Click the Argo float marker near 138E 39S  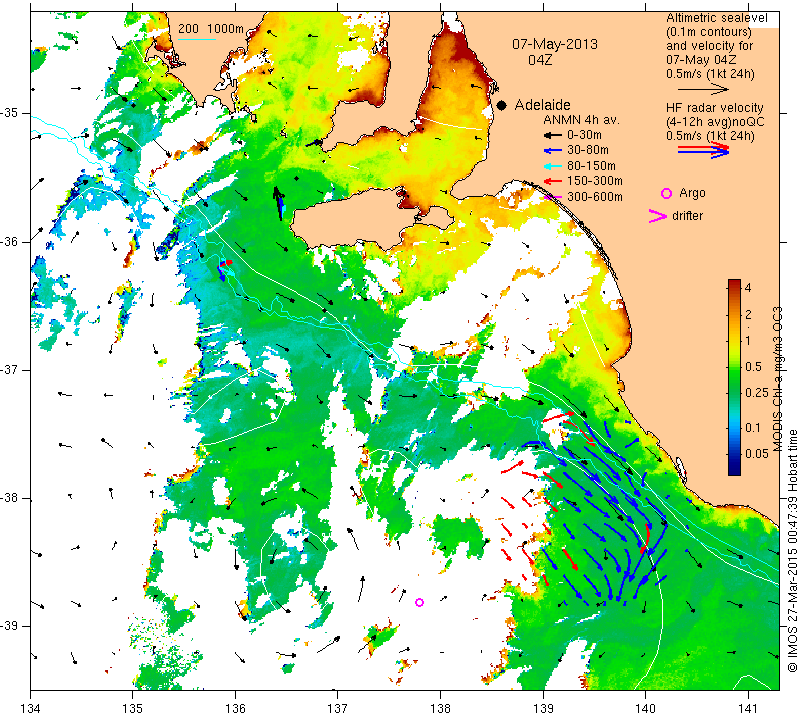419,603
